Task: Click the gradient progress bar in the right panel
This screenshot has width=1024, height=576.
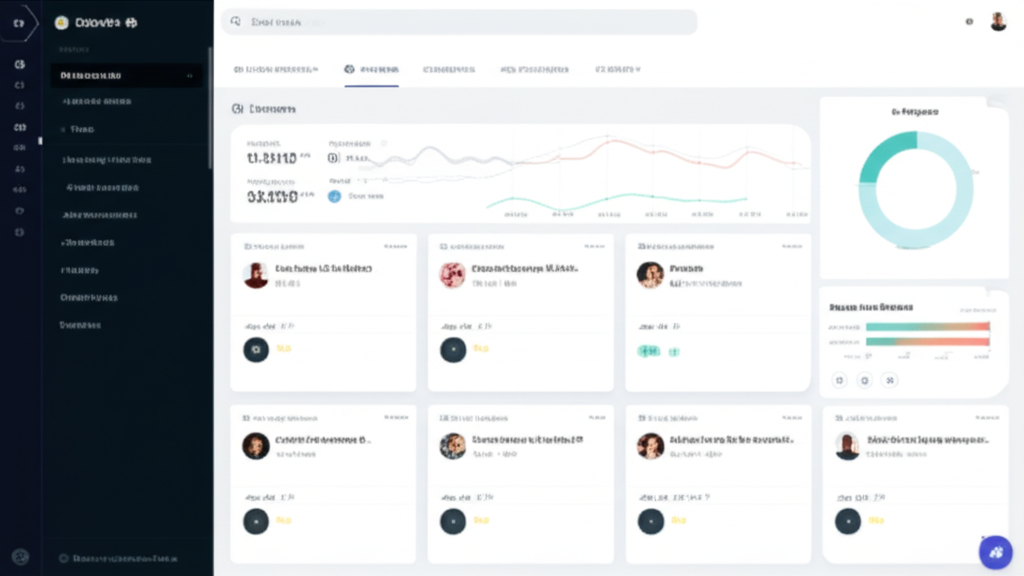Action: [926, 325]
